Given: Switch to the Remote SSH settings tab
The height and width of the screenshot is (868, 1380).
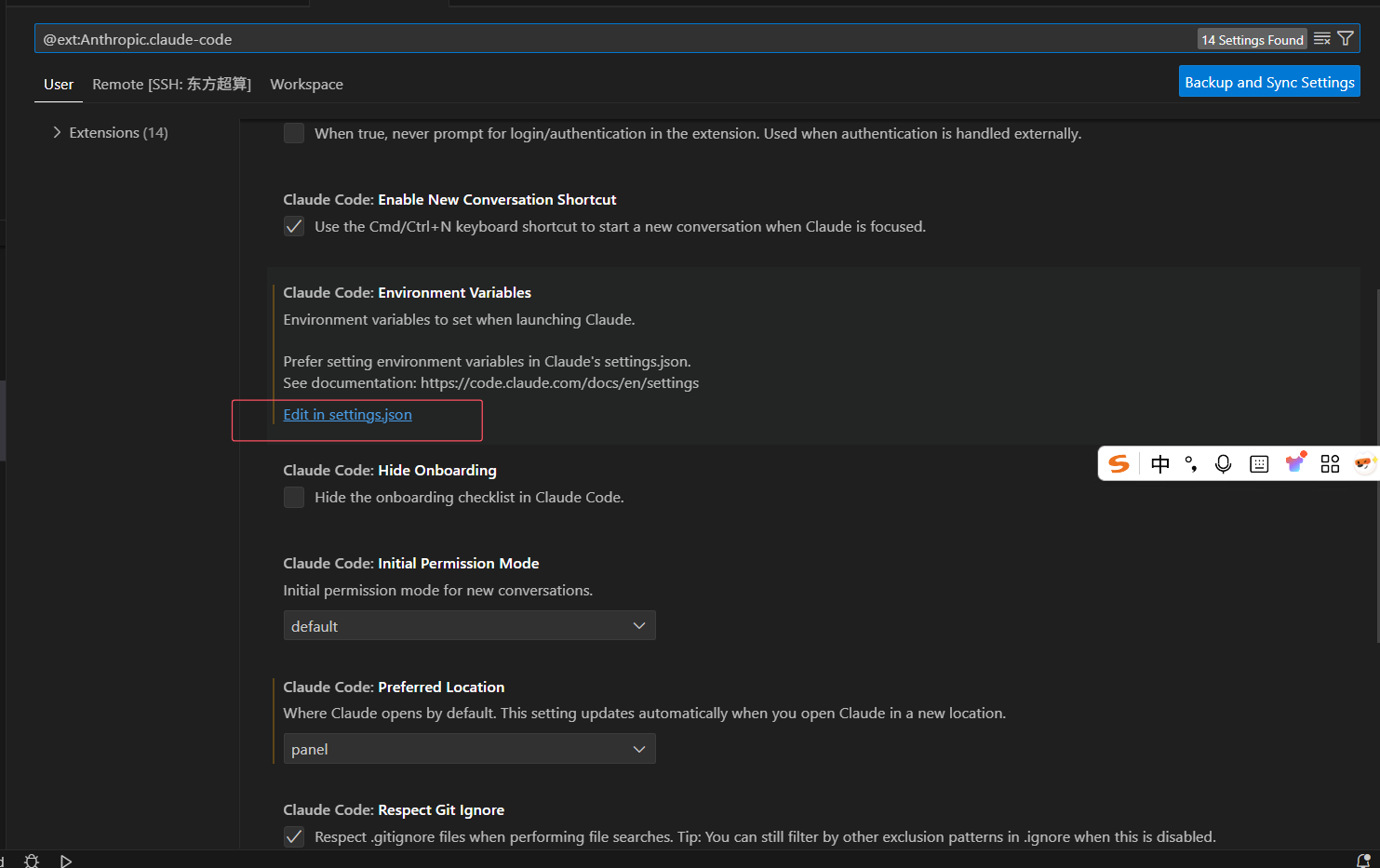Looking at the screenshot, I should (x=172, y=84).
